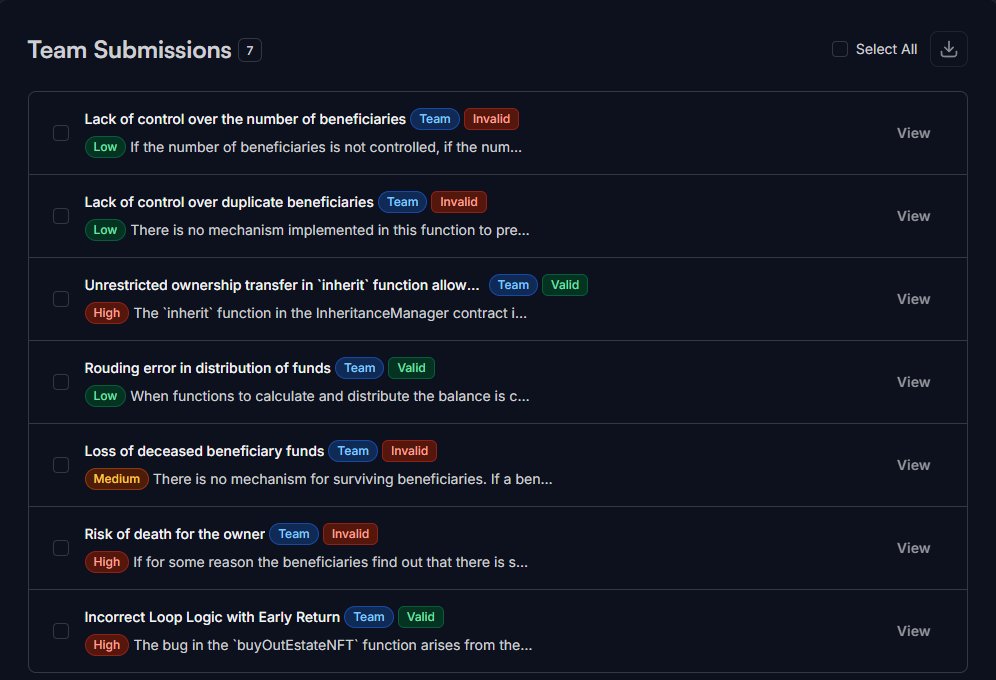Click Invalid tag on 'Risk of death' row
Image resolution: width=996 pixels, height=680 pixels.
pyautogui.click(x=350, y=534)
